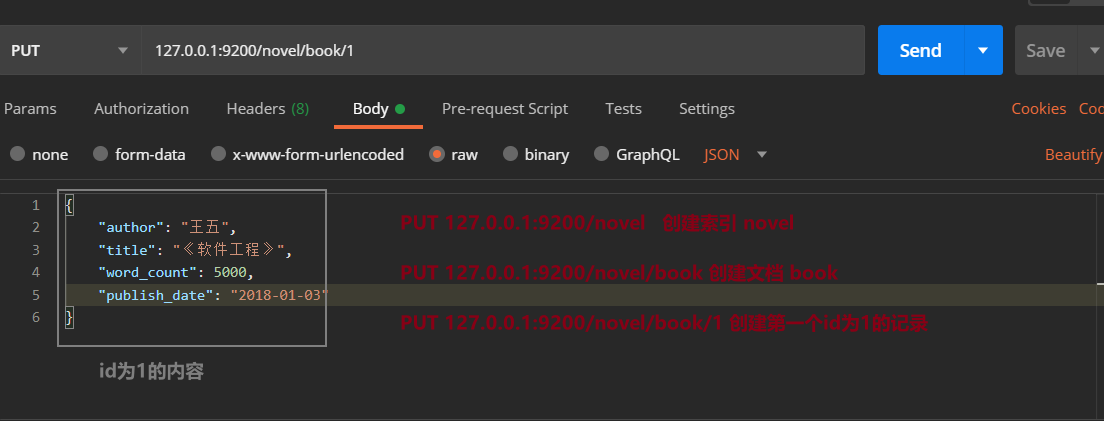Click the request URL field

500,50
